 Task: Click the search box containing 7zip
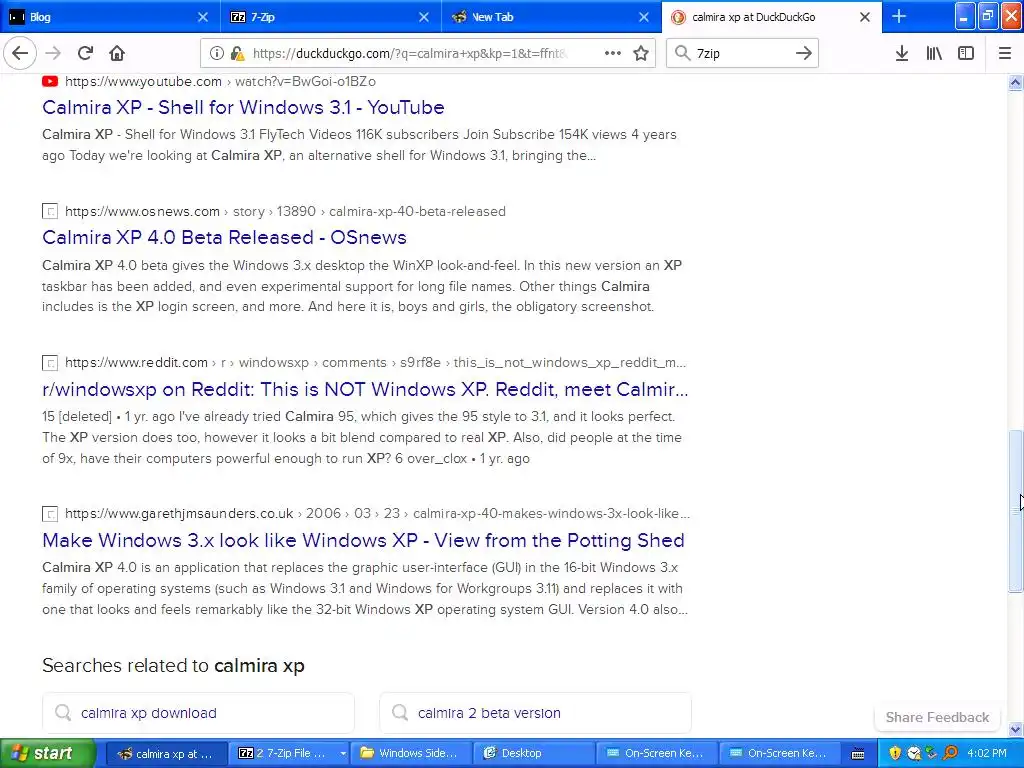pyautogui.click(x=742, y=54)
